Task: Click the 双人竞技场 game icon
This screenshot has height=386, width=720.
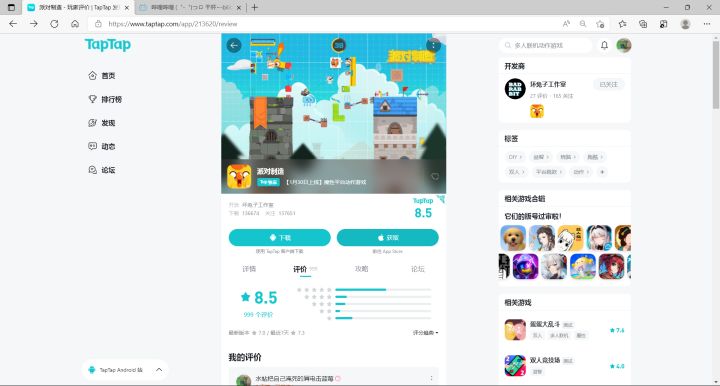Action: [515, 366]
